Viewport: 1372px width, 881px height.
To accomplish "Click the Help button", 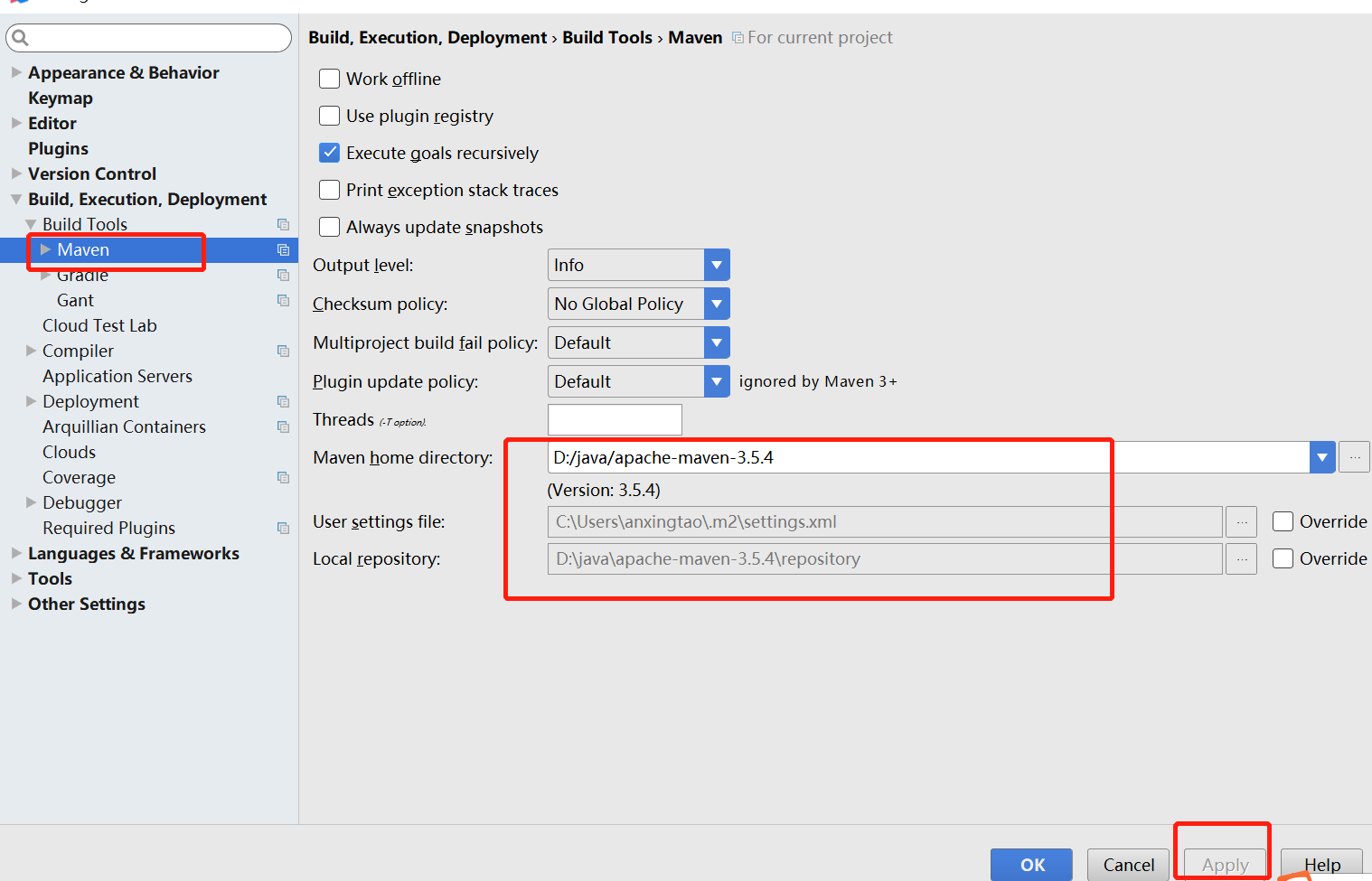I will click(1321, 865).
